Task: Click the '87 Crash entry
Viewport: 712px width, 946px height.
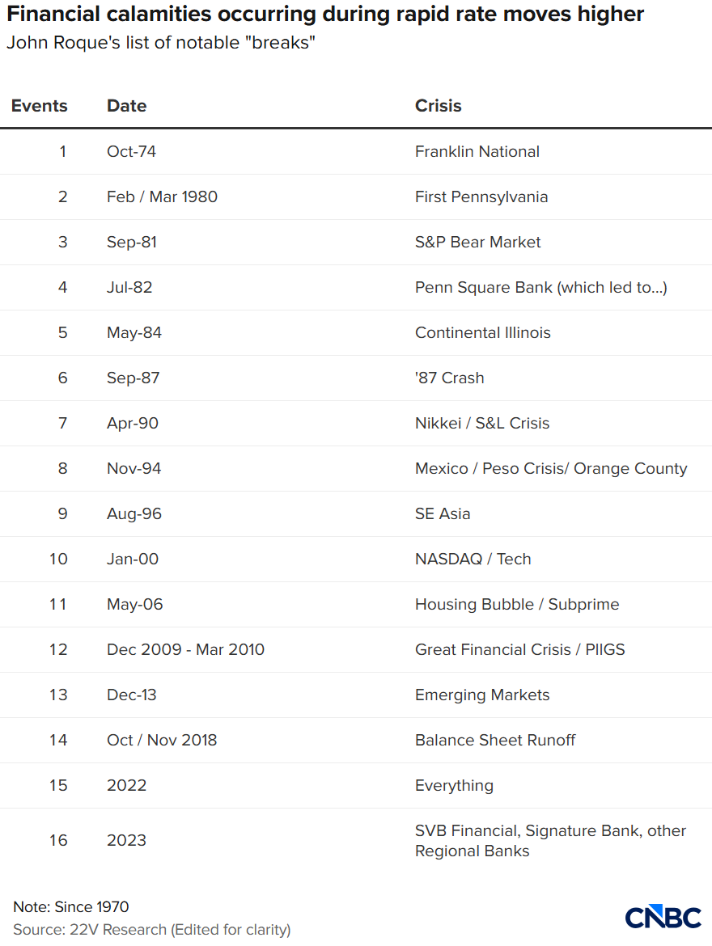Action: 450,378
